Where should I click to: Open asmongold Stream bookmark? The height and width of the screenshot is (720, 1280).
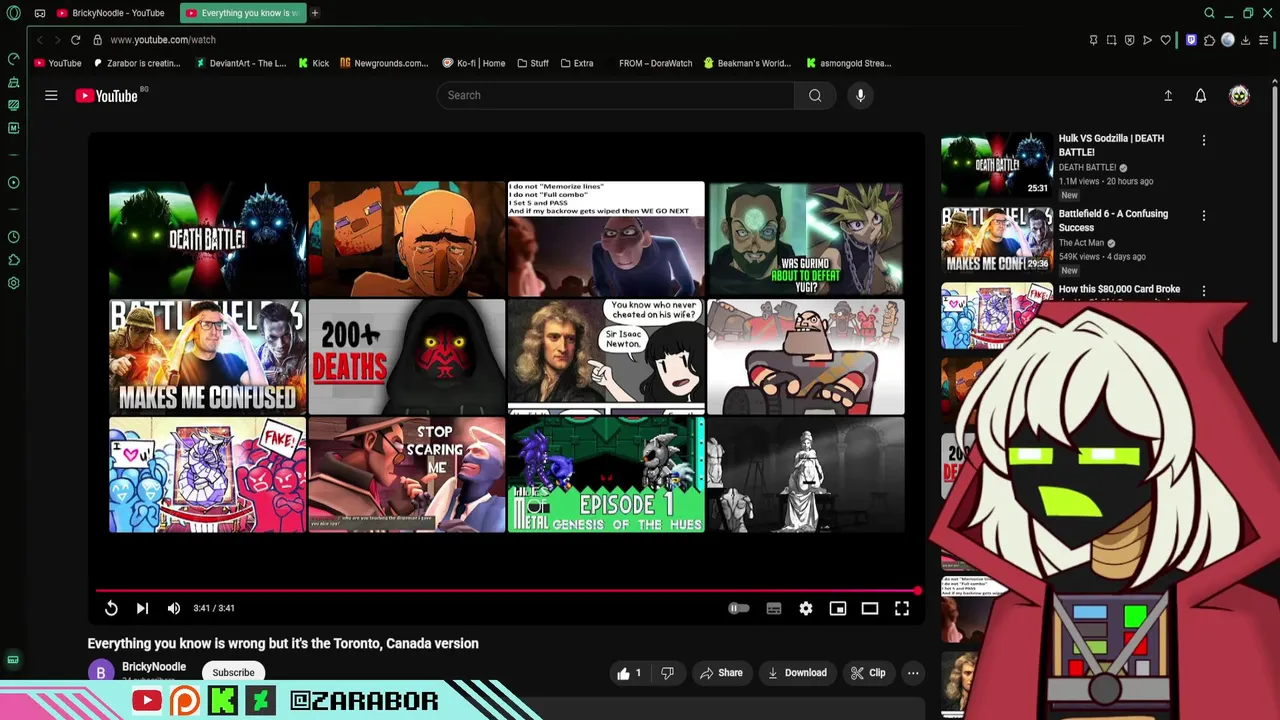[848, 63]
